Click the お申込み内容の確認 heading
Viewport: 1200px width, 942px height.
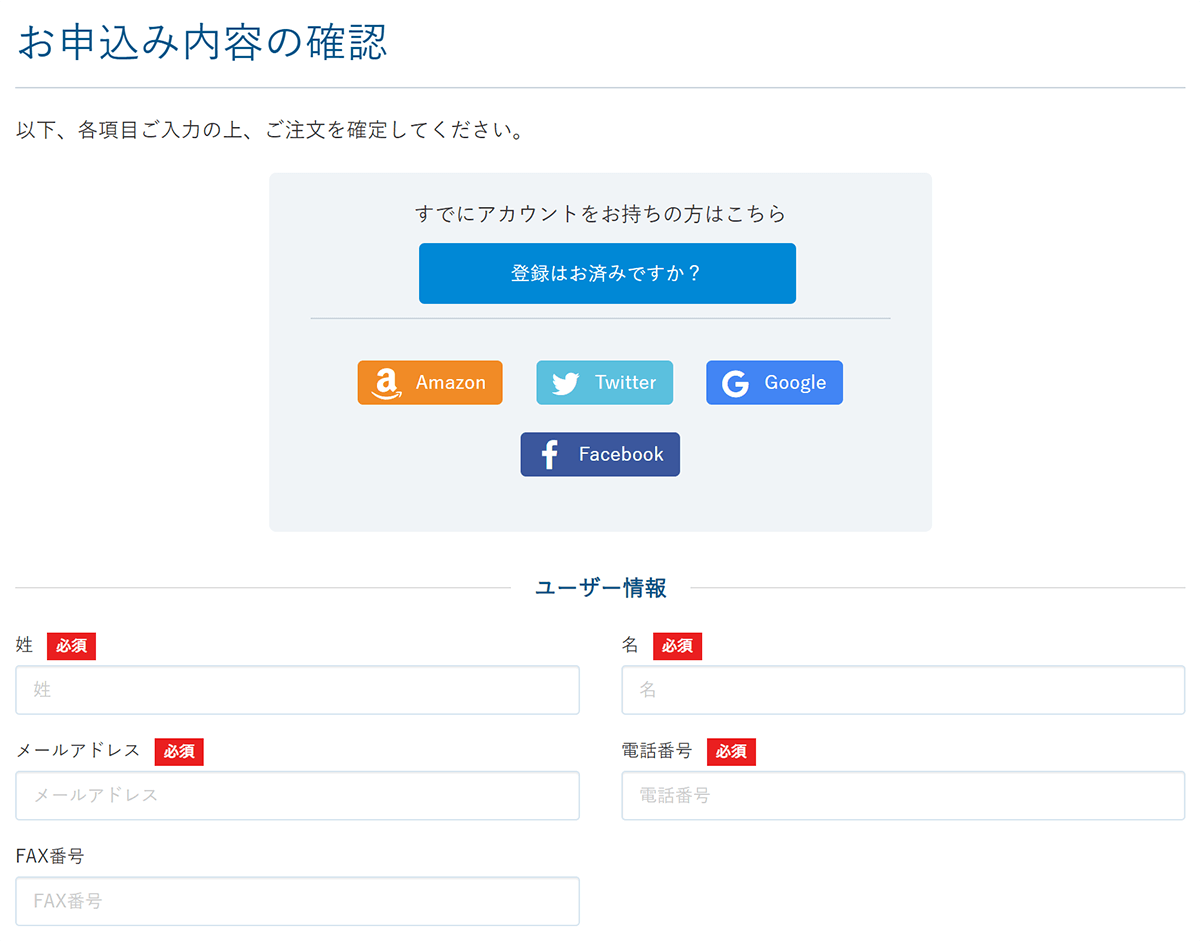202,43
